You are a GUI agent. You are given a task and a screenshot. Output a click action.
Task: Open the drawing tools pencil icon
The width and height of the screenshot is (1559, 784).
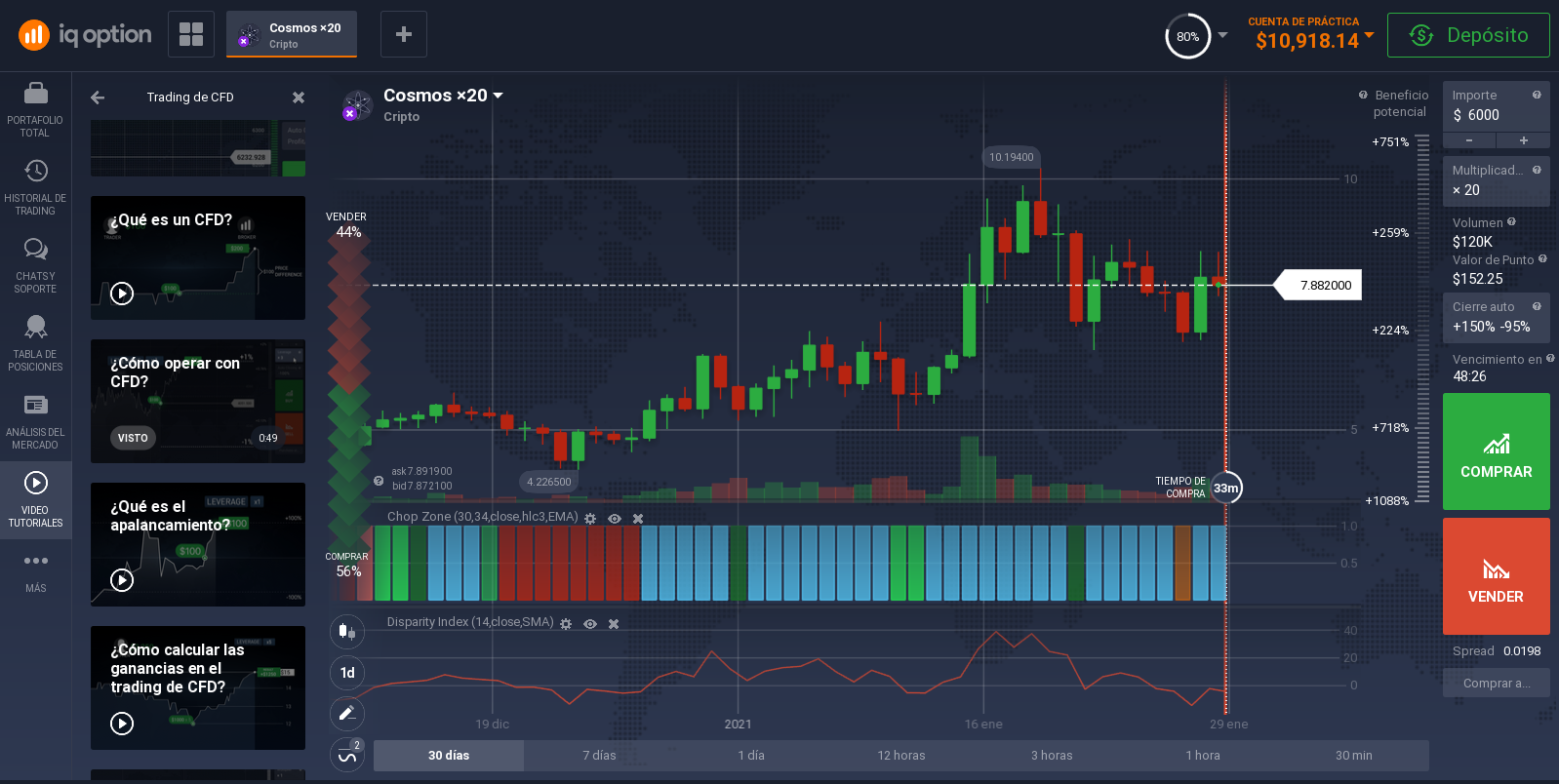tap(347, 714)
